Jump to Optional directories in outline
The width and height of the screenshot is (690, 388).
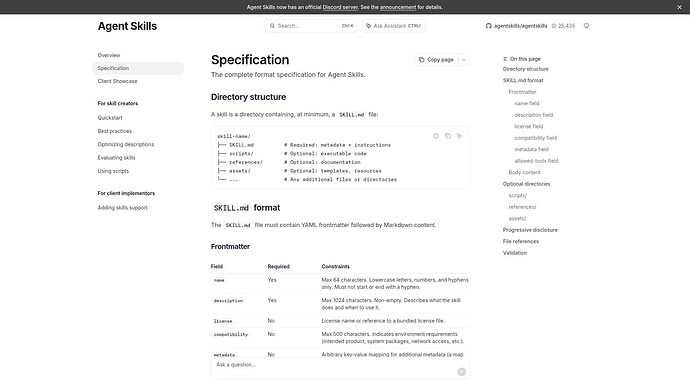[526, 184]
